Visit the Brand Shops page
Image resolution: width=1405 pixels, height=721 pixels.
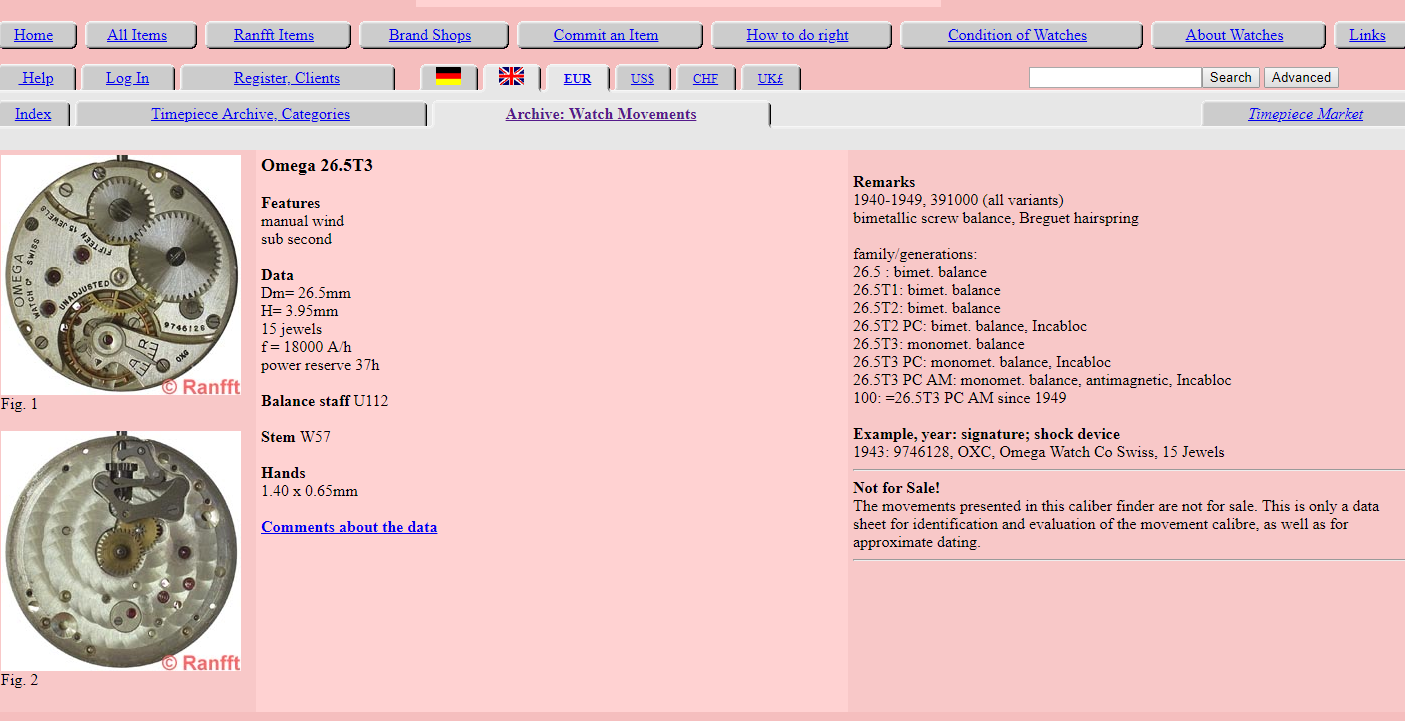[430, 35]
